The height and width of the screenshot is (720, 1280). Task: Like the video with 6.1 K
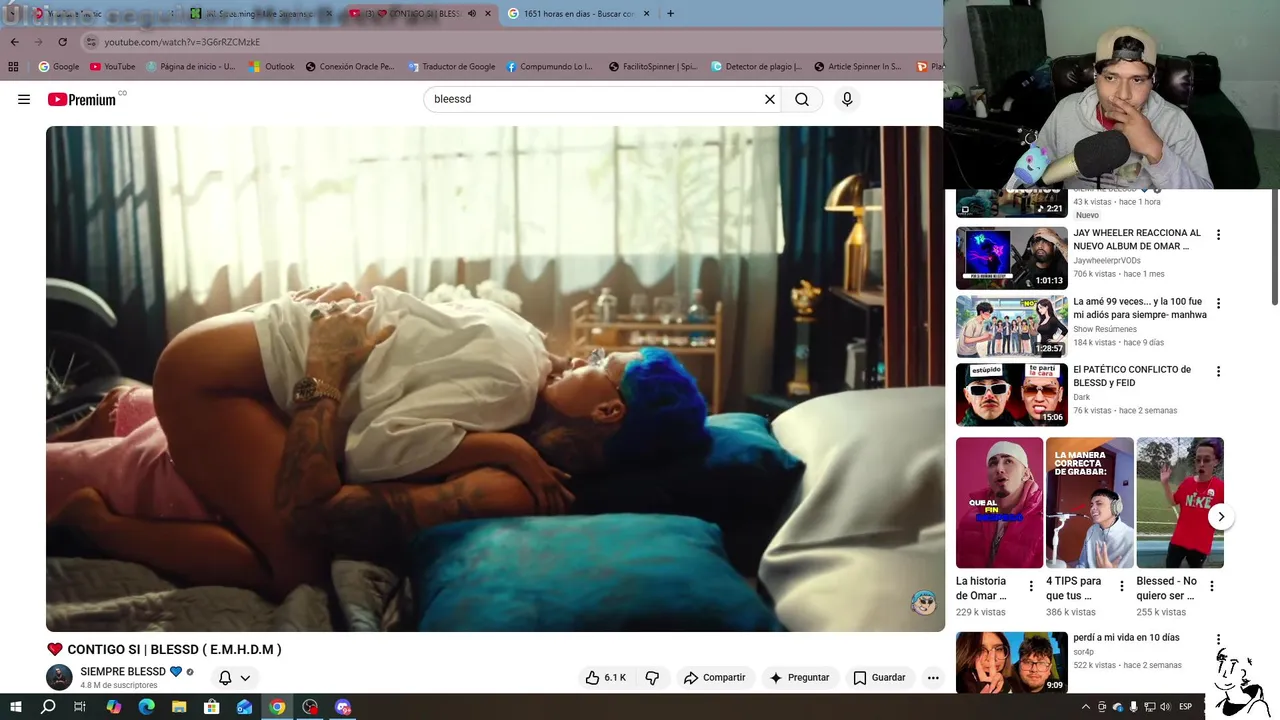coord(606,677)
